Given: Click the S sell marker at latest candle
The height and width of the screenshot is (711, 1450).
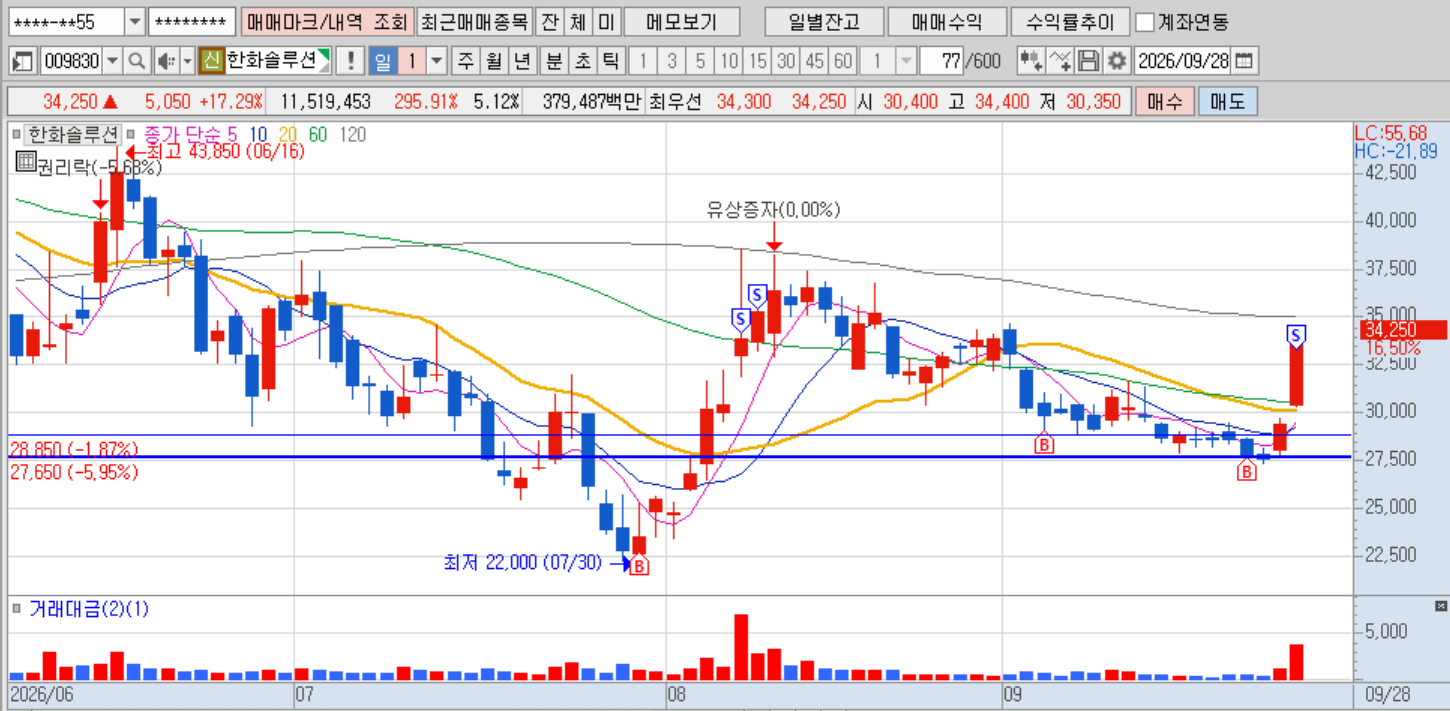Looking at the screenshot, I should [x=1296, y=335].
